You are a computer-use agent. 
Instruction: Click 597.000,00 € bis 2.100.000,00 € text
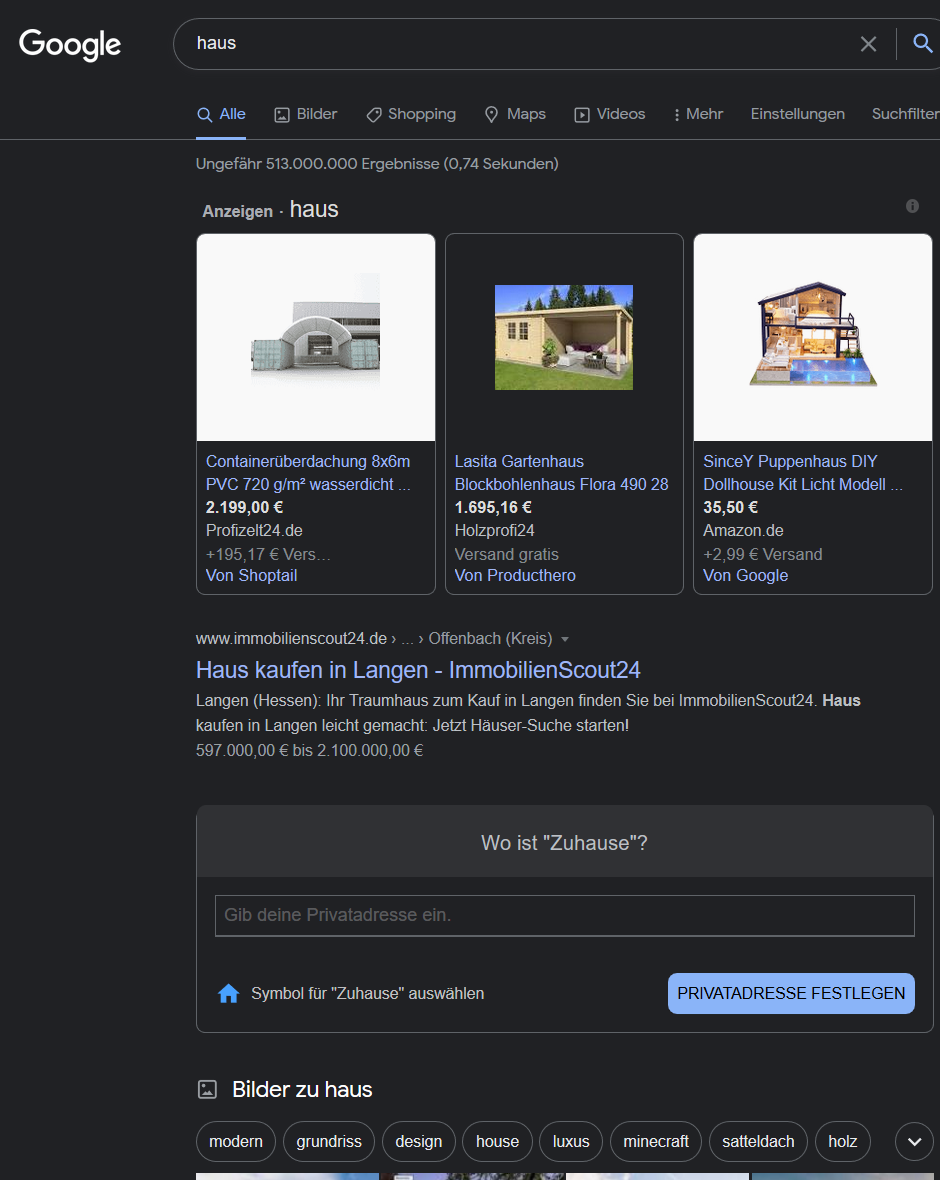(x=309, y=751)
